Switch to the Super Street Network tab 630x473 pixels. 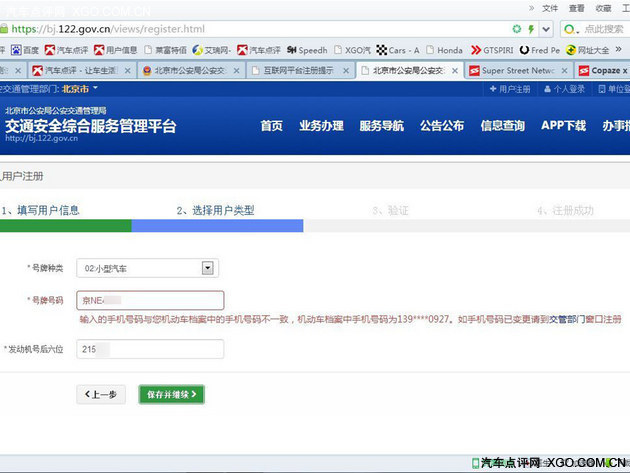[x=517, y=71]
